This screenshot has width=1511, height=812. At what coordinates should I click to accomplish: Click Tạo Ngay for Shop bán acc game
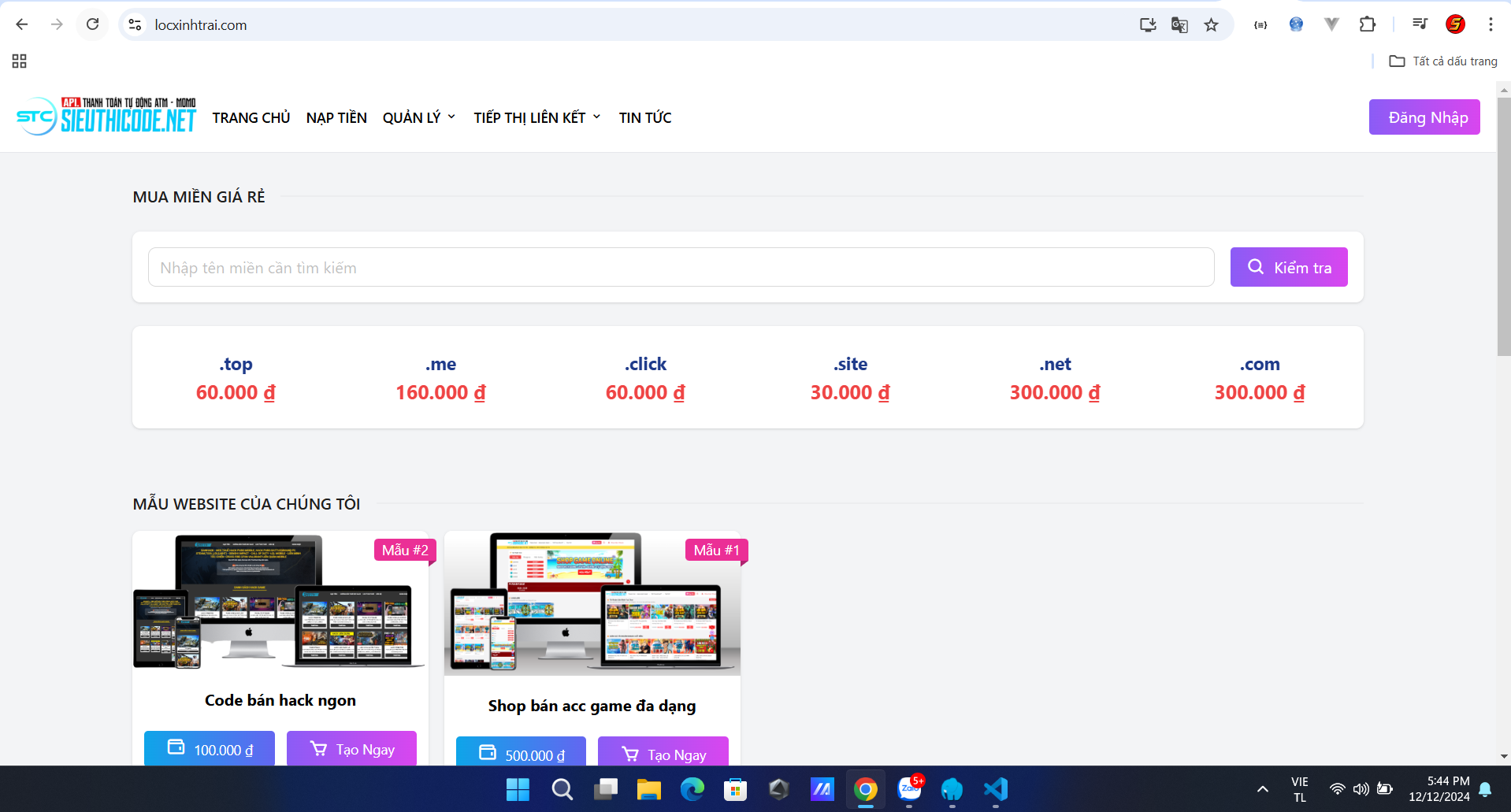[x=663, y=754]
